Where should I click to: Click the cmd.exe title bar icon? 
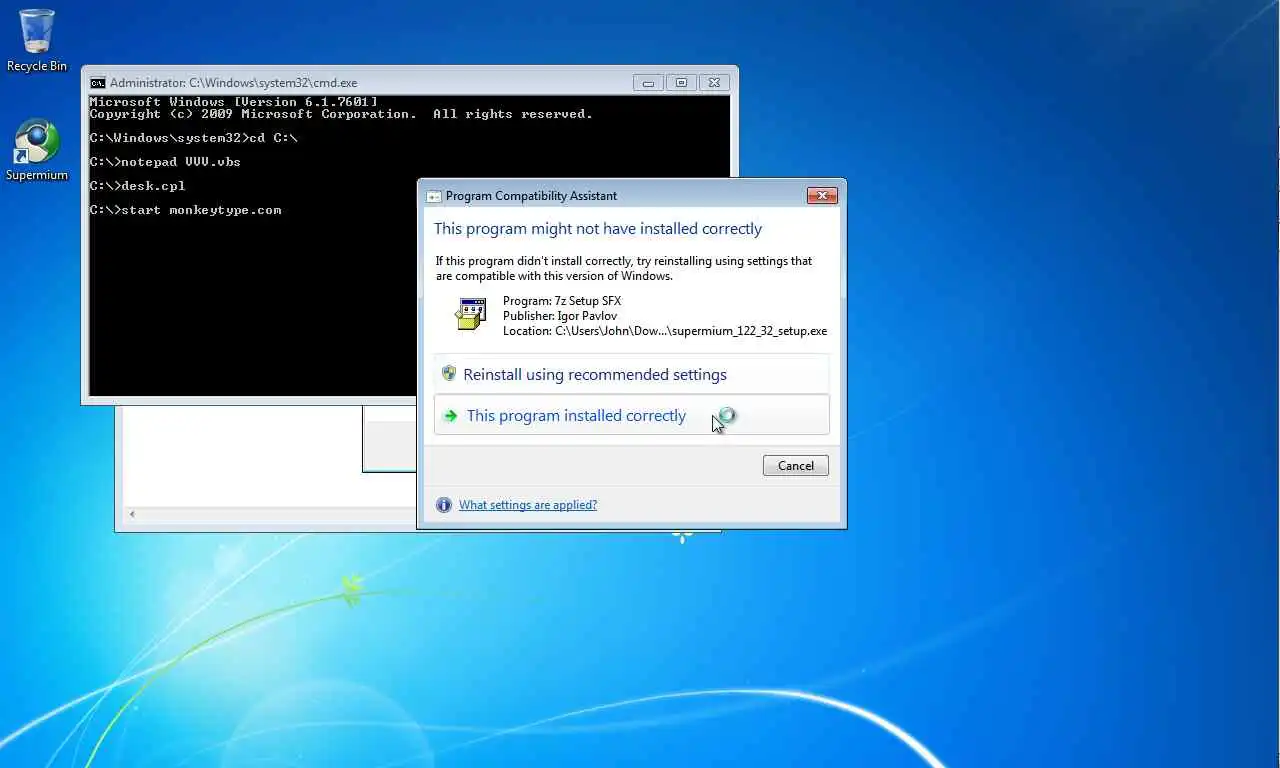pyautogui.click(x=98, y=83)
